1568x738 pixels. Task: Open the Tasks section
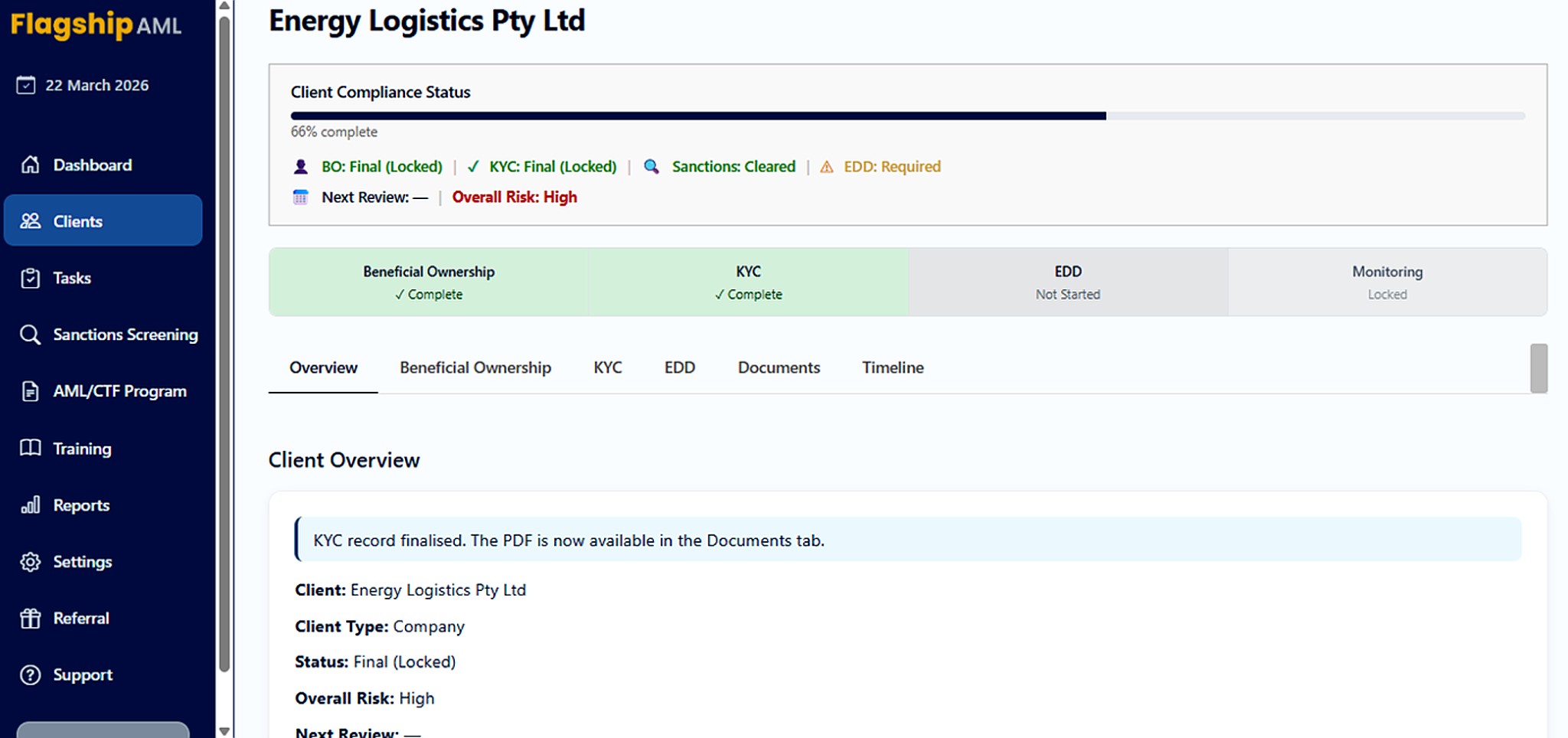pyautogui.click(x=72, y=278)
